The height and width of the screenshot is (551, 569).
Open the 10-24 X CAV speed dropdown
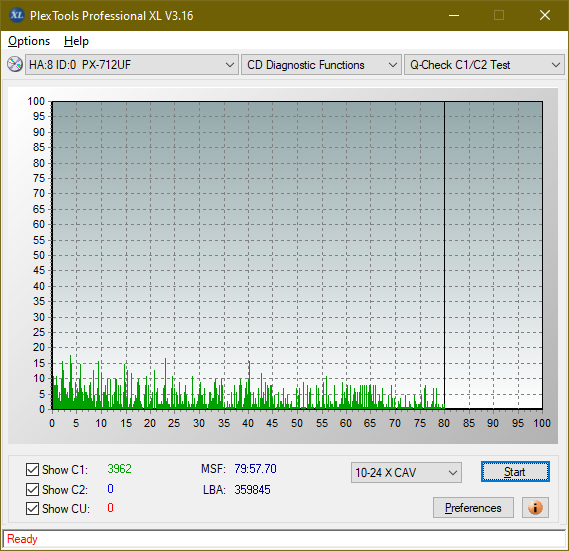(x=406, y=472)
